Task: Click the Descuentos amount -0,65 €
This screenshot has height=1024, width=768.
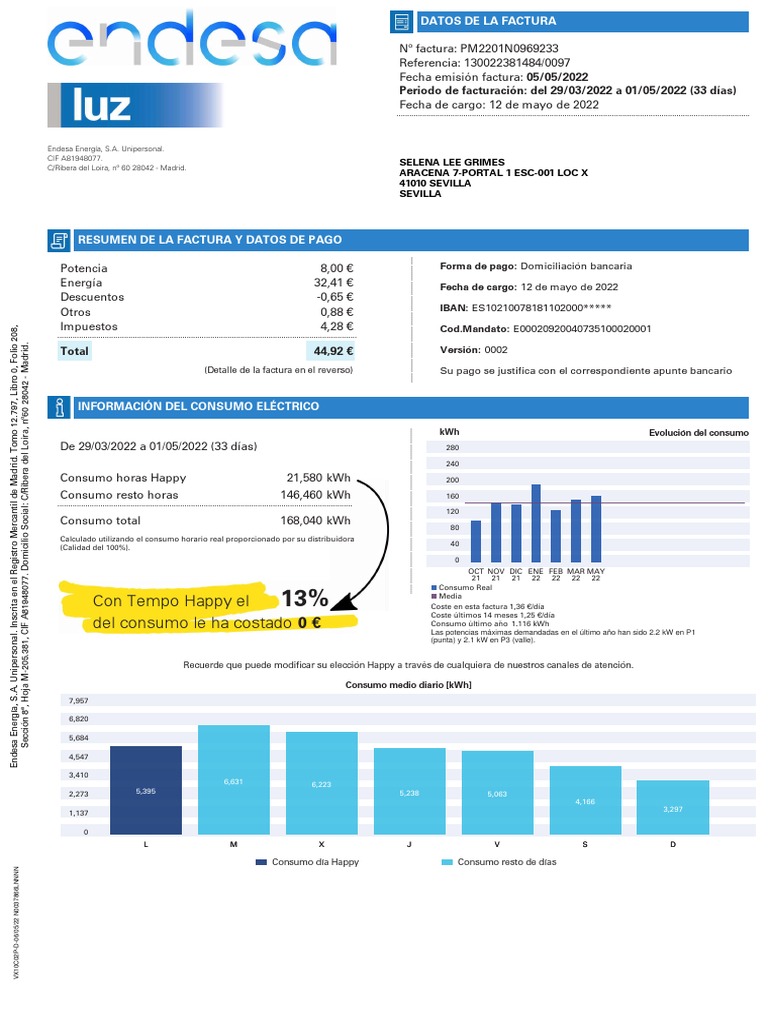Action: (334, 297)
